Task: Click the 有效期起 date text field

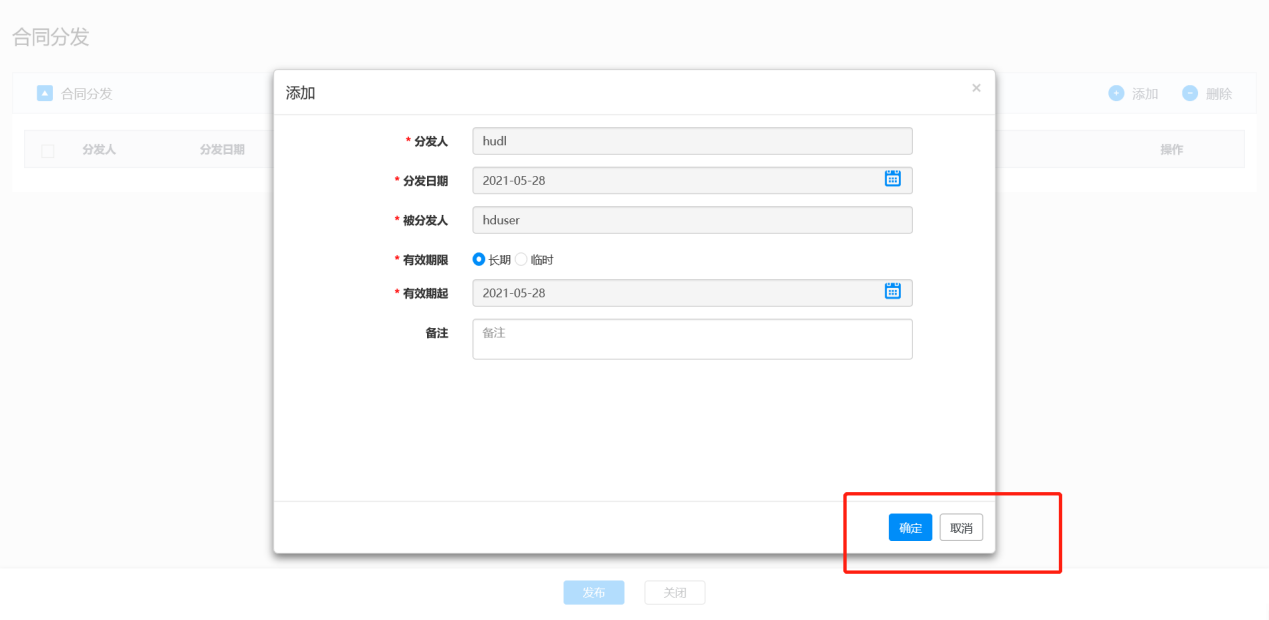Action: (x=675, y=293)
